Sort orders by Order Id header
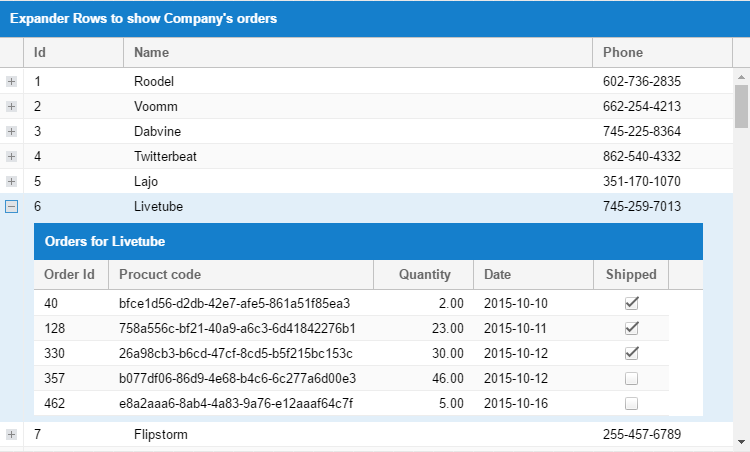 (71, 275)
